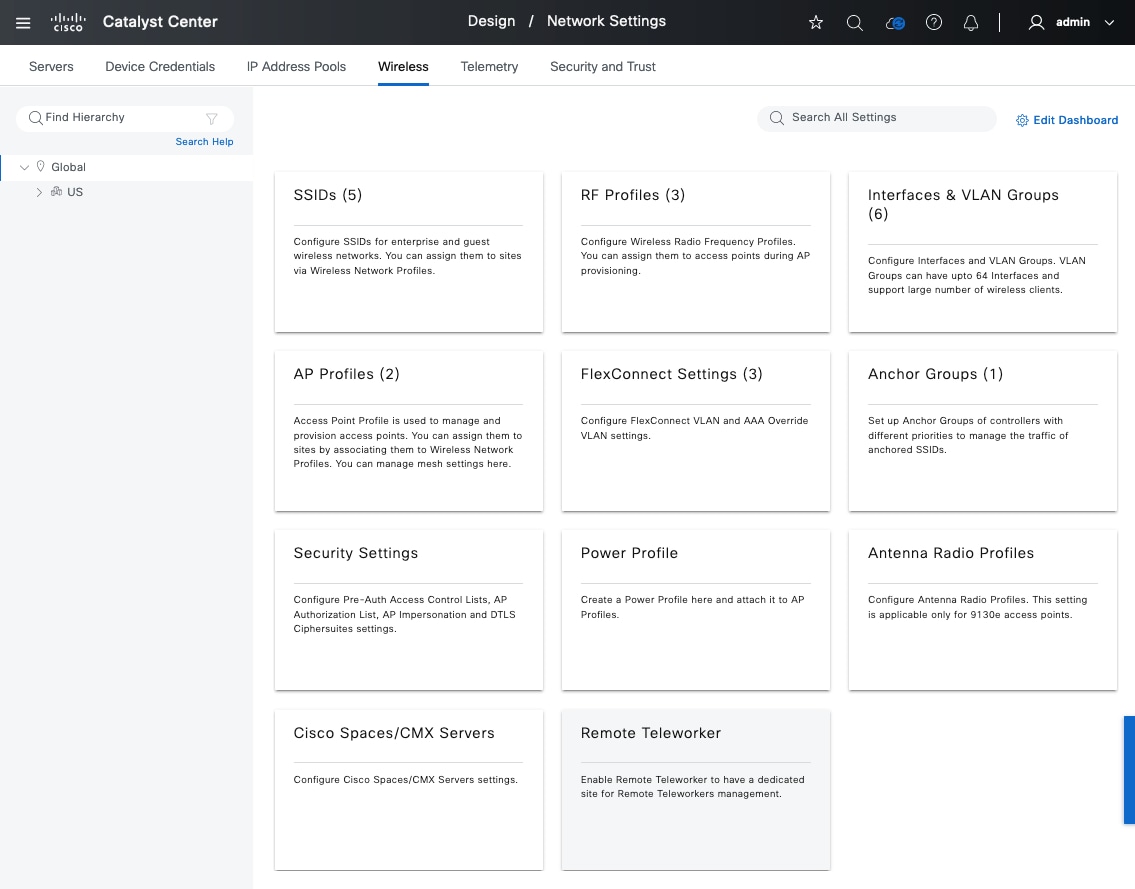Open the admin user dropdown
The width and height of the screenshot is (1135, 889).
(x=1072, y=22)
